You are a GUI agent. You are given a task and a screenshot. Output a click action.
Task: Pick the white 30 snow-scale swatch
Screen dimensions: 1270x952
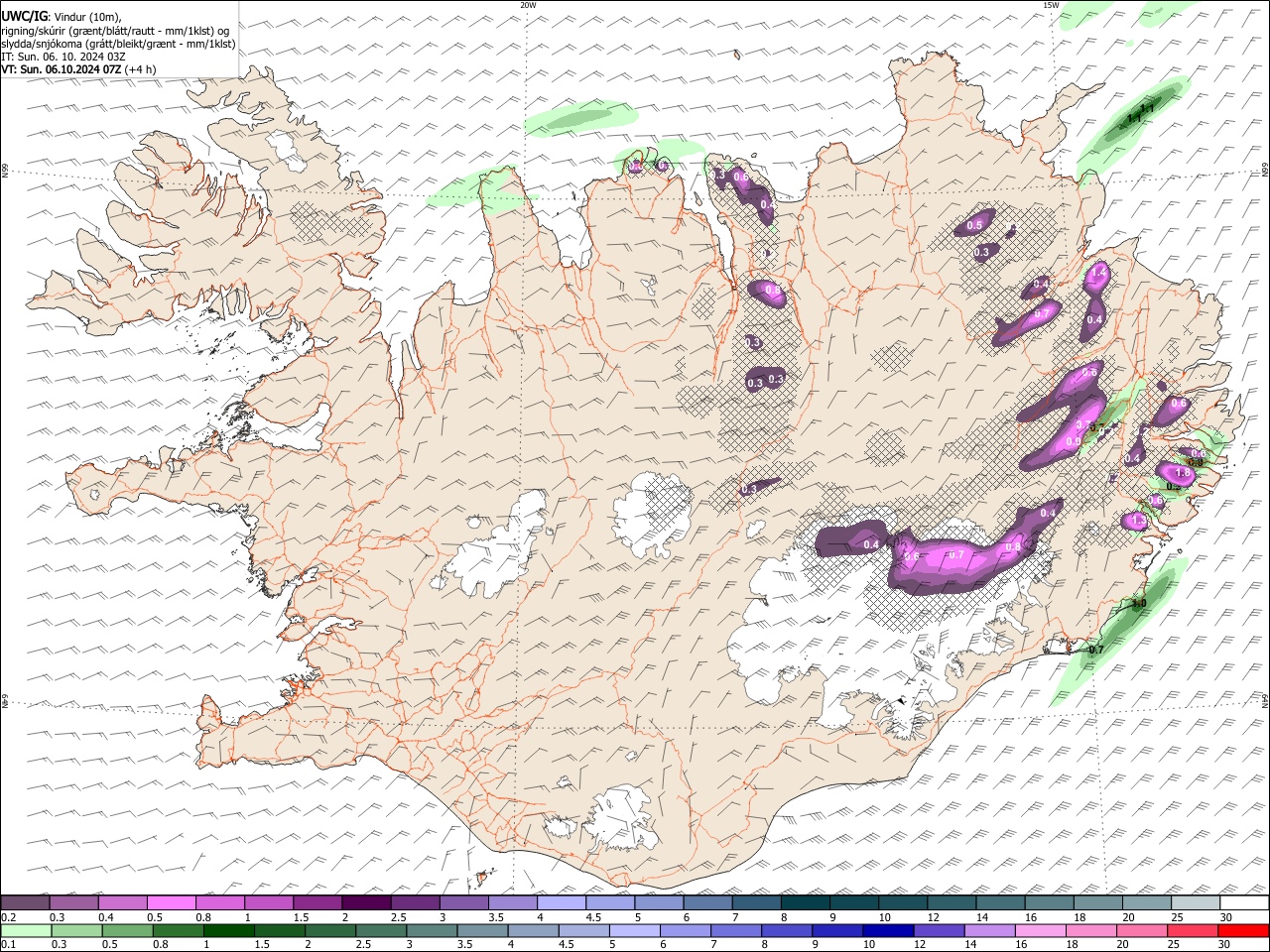(1244, 903)
